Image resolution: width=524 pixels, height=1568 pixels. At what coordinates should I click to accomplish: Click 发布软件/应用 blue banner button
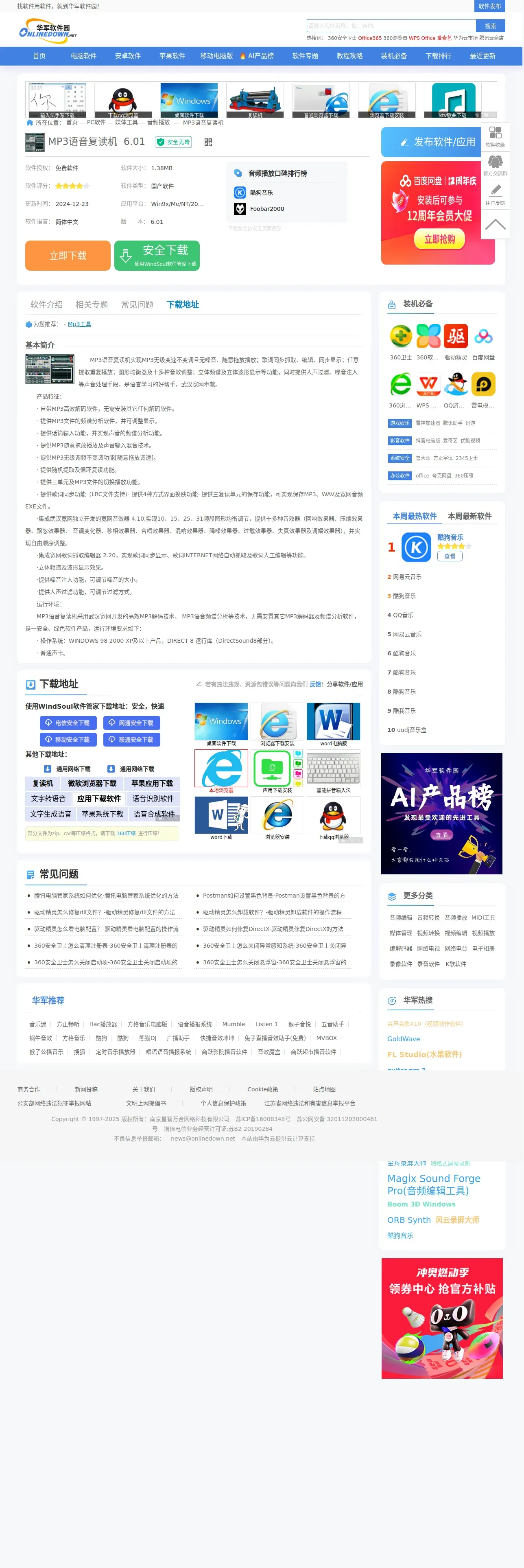coord(438,142)
